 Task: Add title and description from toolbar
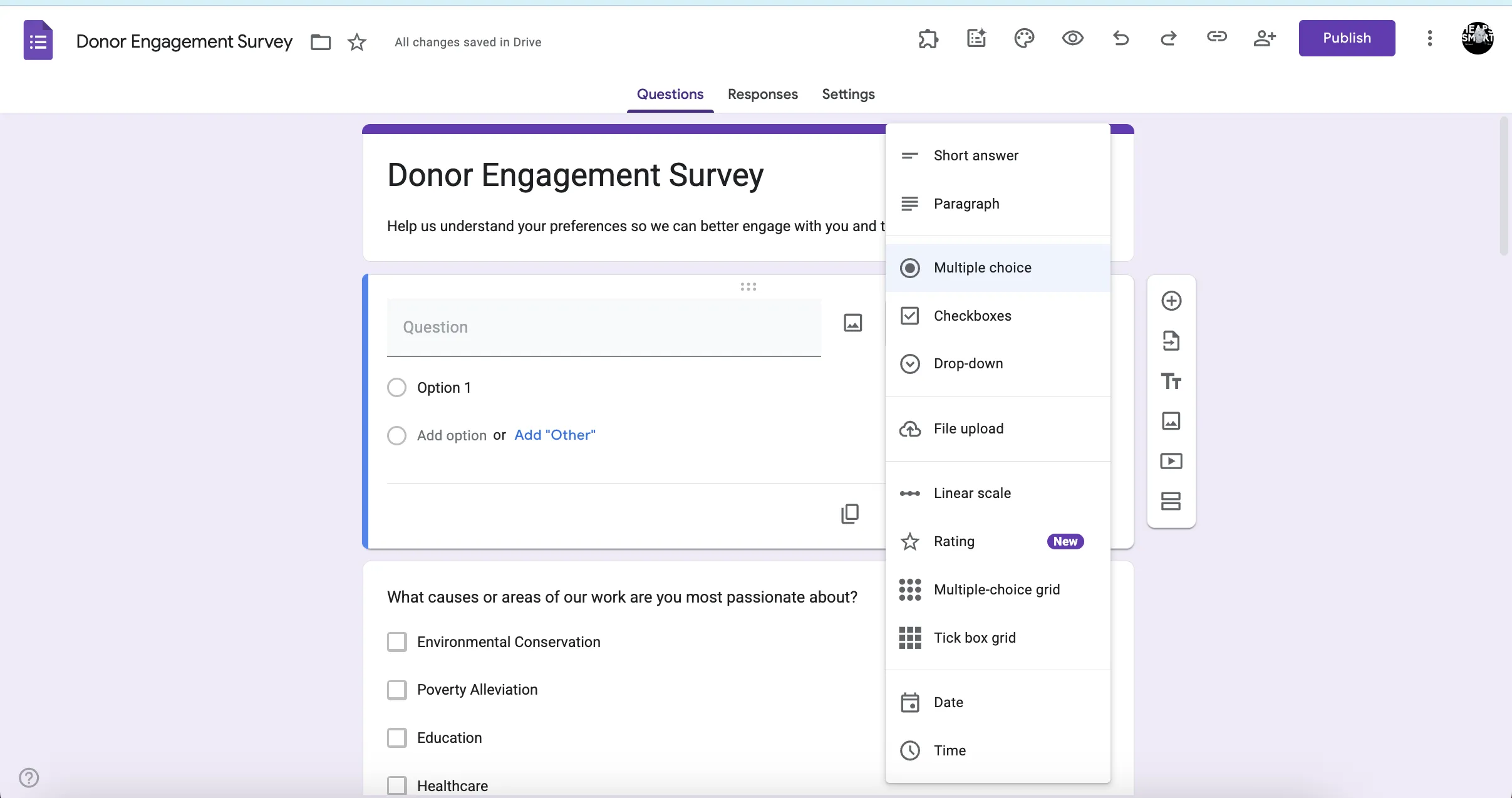point(1171,381)
